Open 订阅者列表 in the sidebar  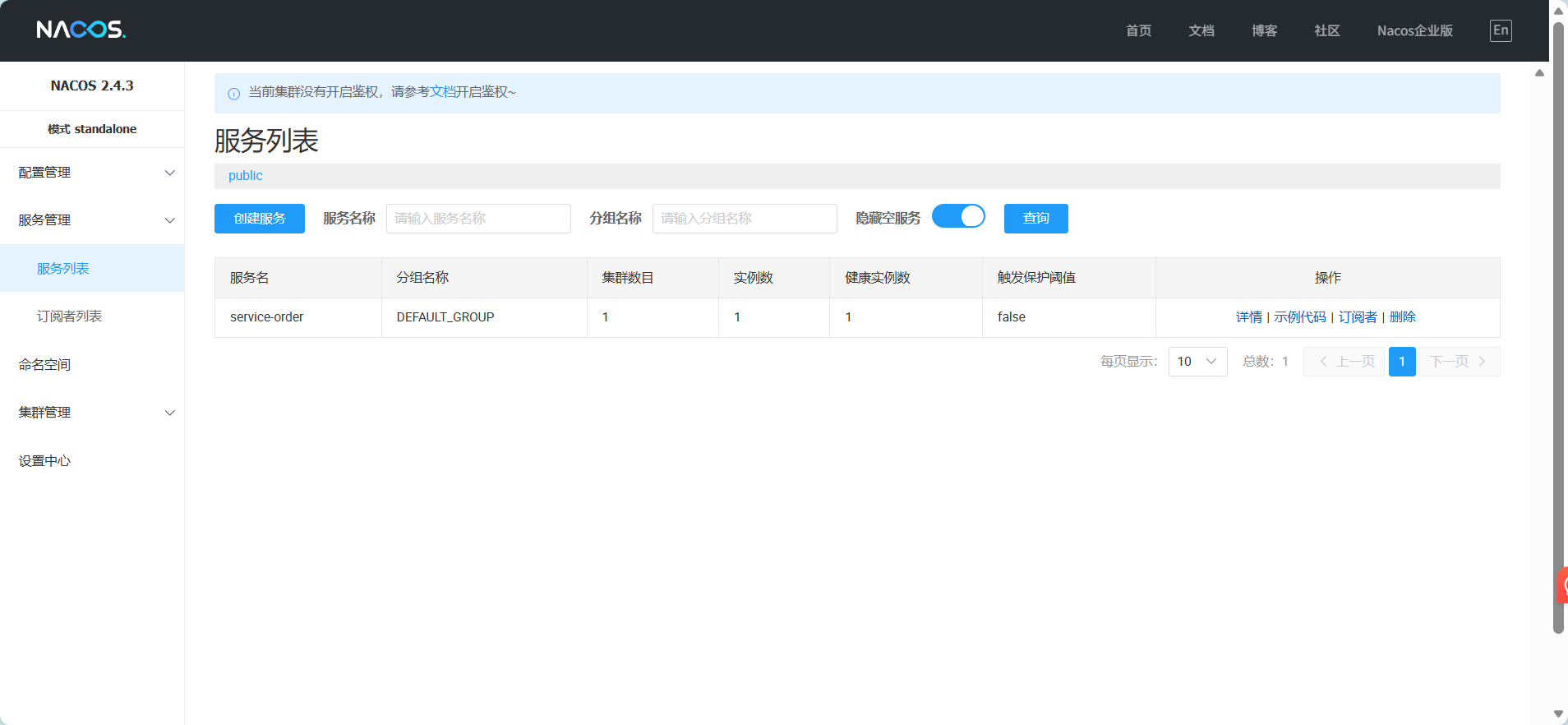(70, 316)
